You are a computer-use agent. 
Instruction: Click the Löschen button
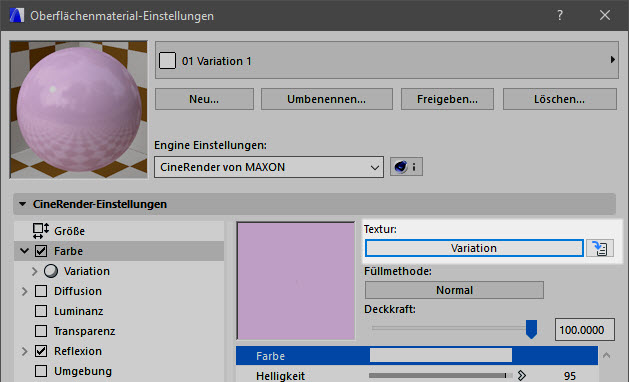pyautogui.click(x=560, y=99)
